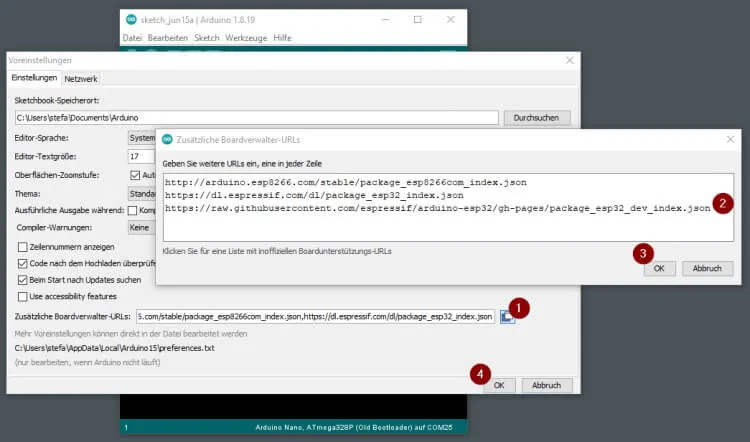Click the line number 1 in the status bar
This screenshot has height=442, width=750.
[126, 427]
